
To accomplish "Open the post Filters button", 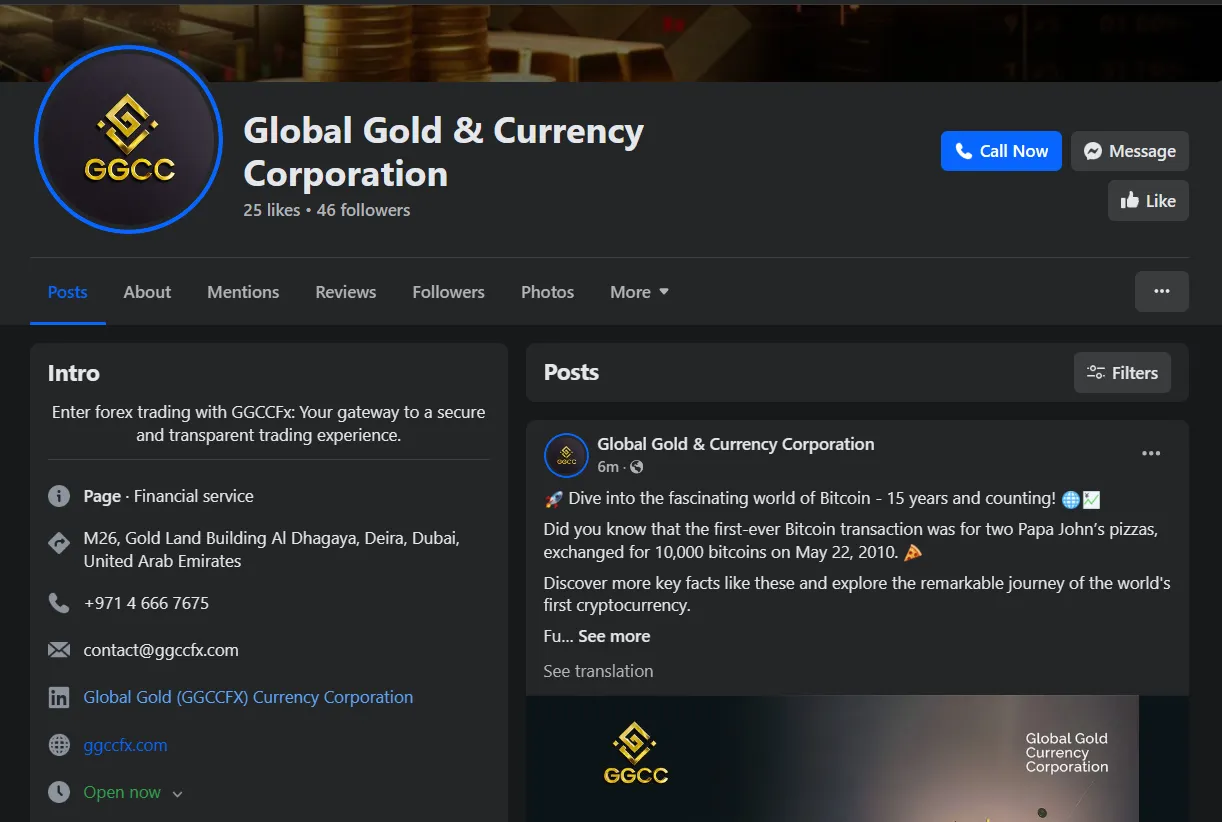I will 1122,373.
